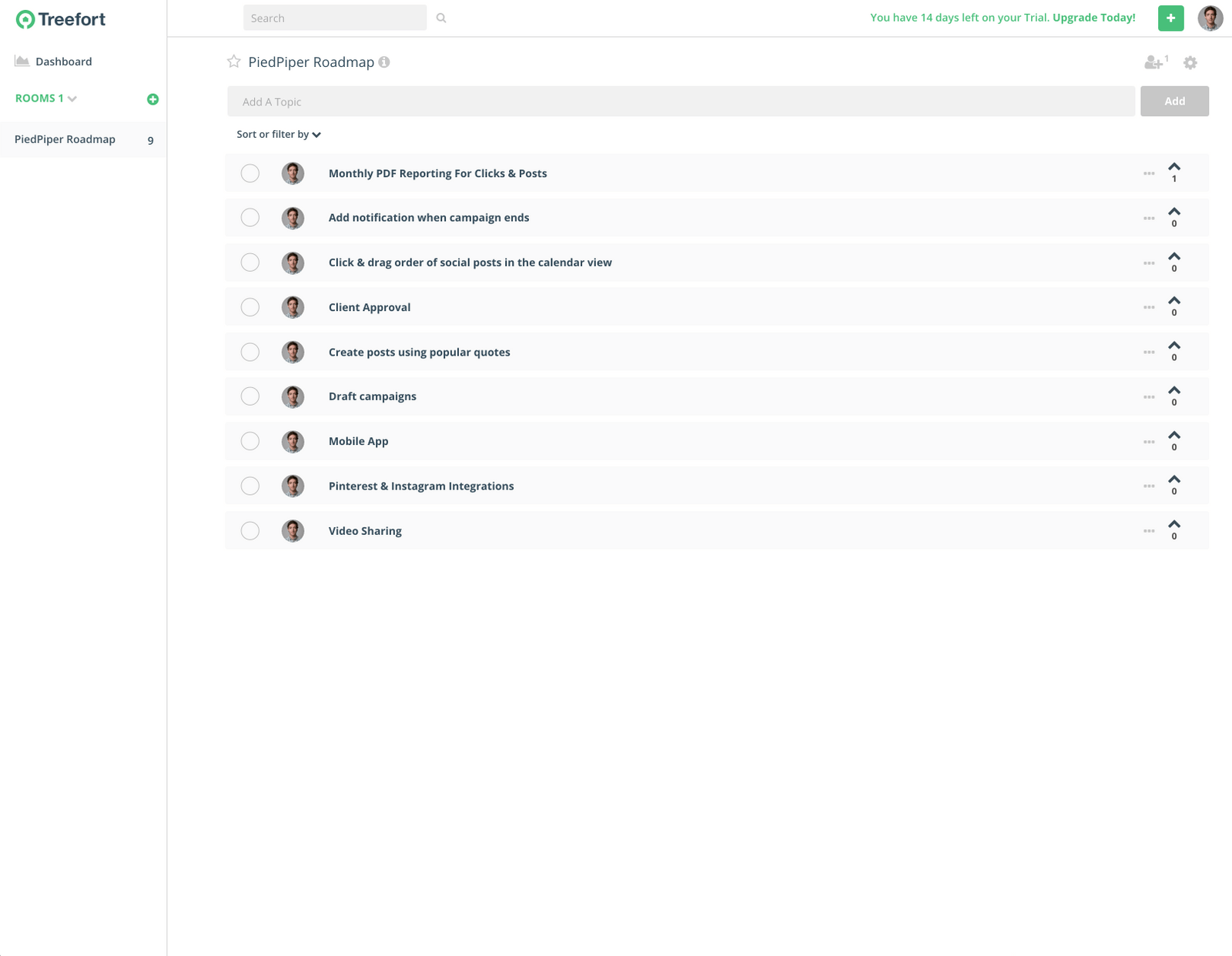Focus the Search input field
Screen dimensions: 1232x956
click(335, 18)
